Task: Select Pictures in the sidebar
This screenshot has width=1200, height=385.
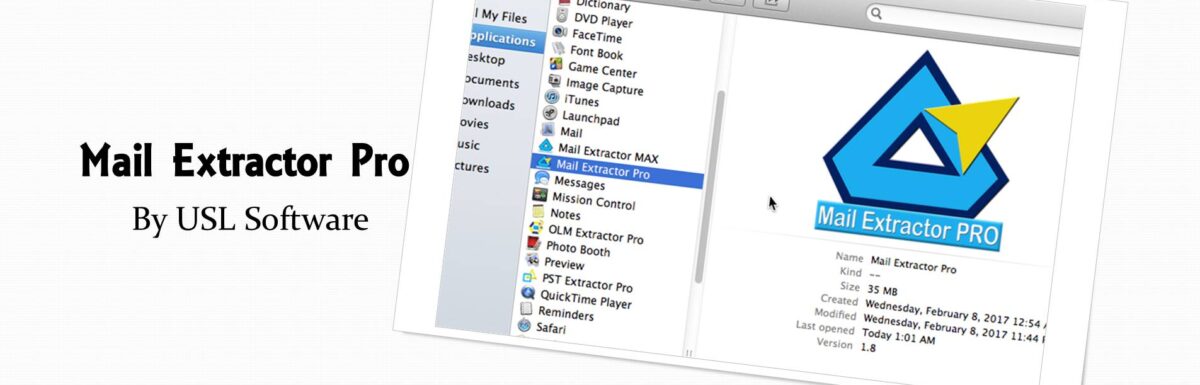Action: coord(470,167)
